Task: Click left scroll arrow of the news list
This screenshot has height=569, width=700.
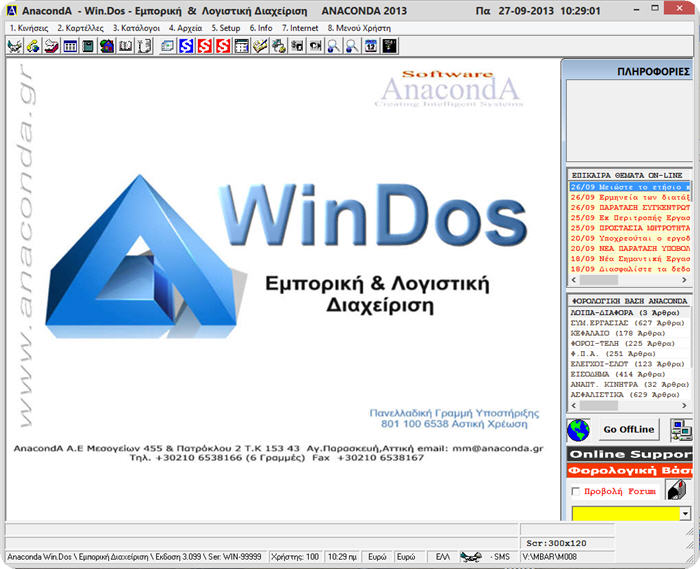Action: tap(575, 280)
